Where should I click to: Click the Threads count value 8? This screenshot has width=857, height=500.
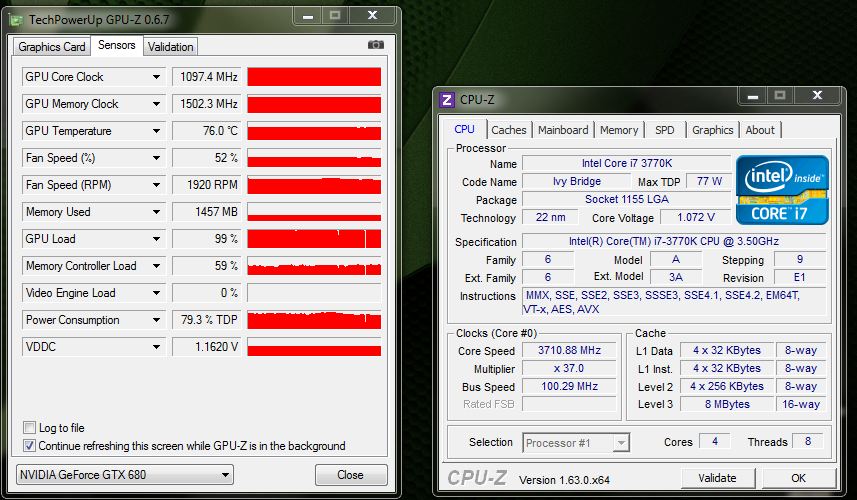808,441
